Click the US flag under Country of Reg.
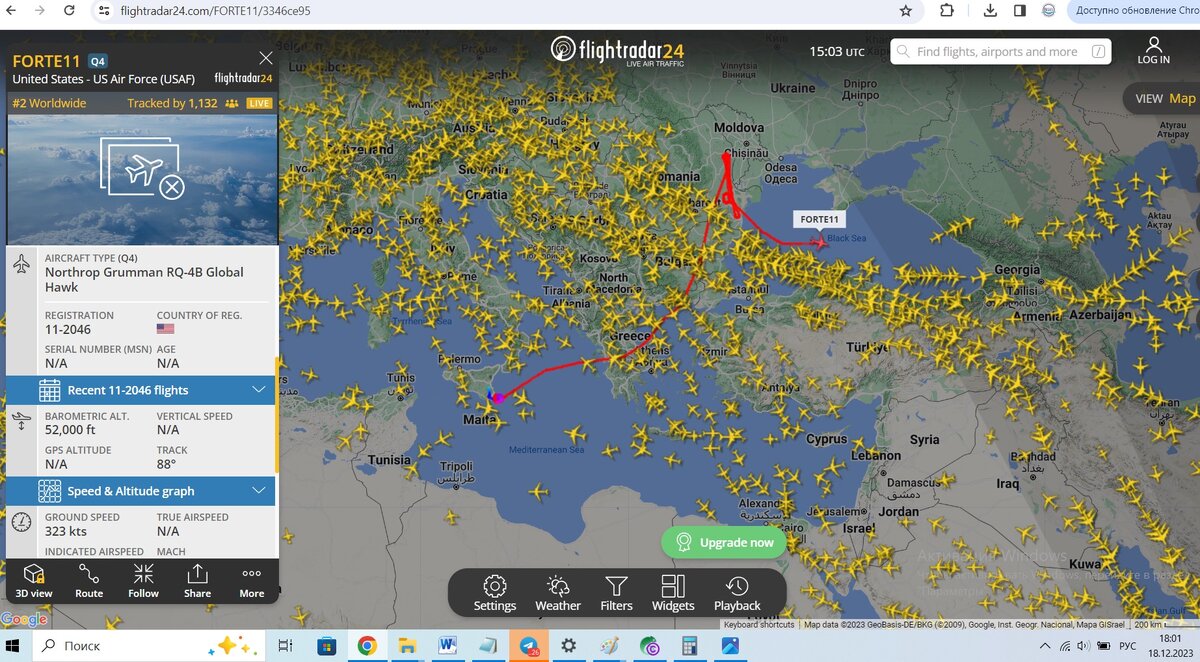The width and height of the screenshot is (1200, 662). pos(165,329)
